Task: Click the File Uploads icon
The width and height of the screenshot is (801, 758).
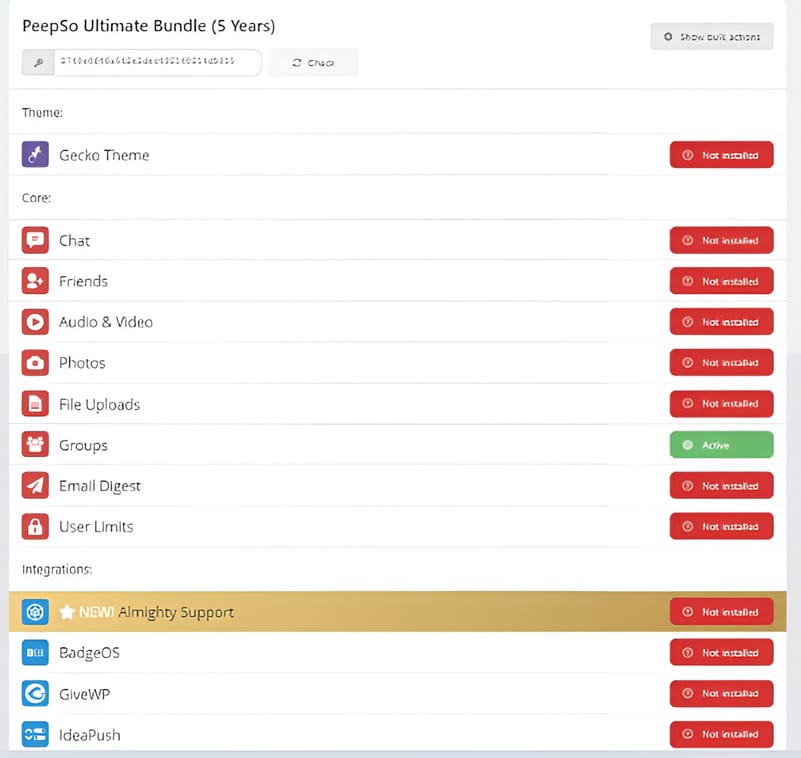Action: [35, 404]
